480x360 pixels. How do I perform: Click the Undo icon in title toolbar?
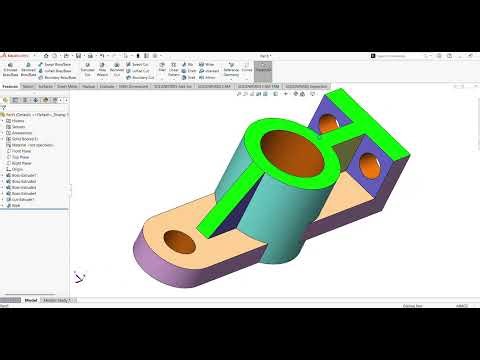click(102, 56)
